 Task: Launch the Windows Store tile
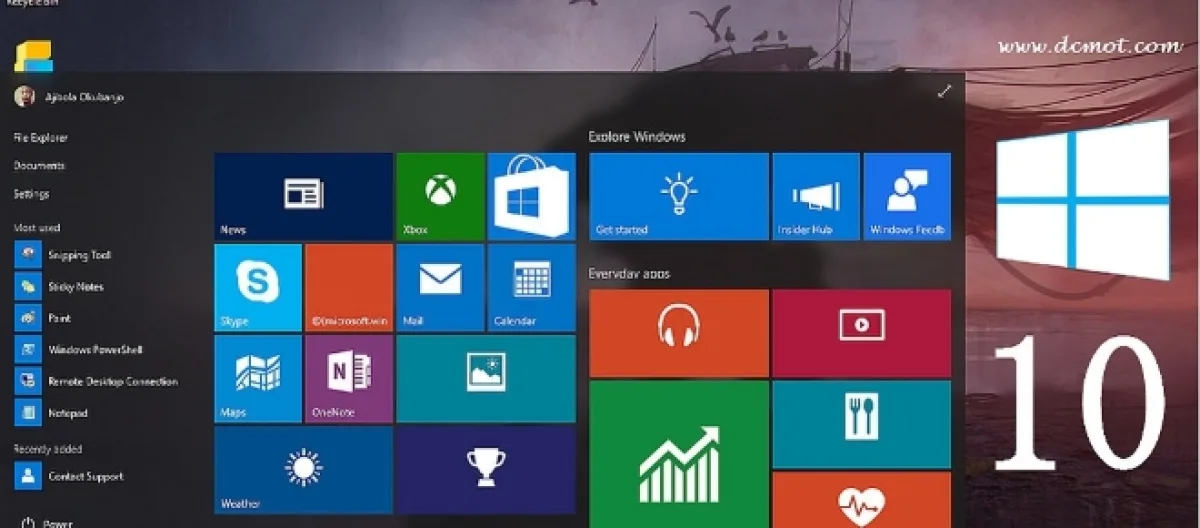(531, 196)
